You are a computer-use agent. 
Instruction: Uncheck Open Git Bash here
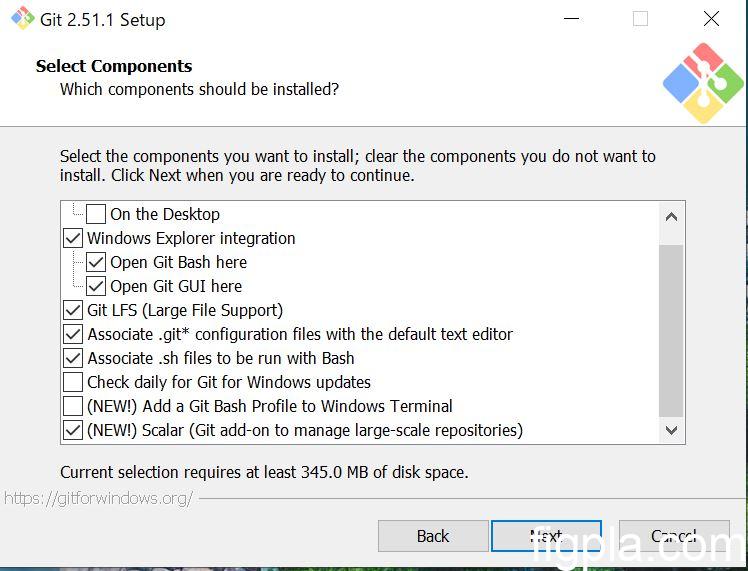coord(96,262)
